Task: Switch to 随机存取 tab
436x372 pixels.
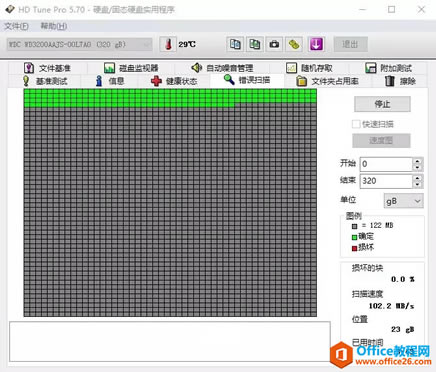Action: (x=309, y=68)
